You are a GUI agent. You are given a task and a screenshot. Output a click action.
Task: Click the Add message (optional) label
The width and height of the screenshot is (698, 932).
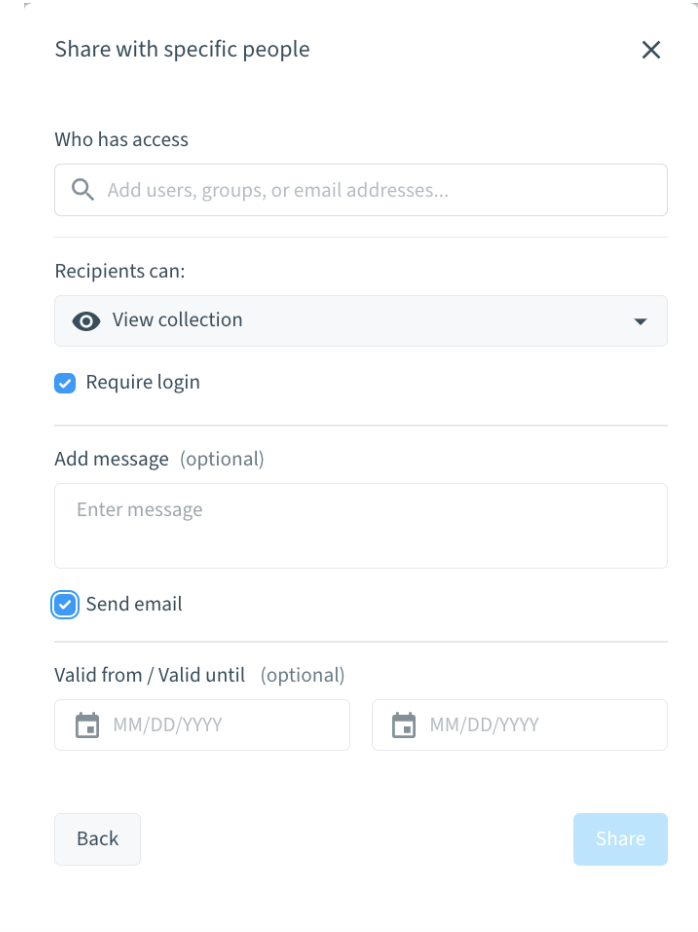tap(159, 459)
